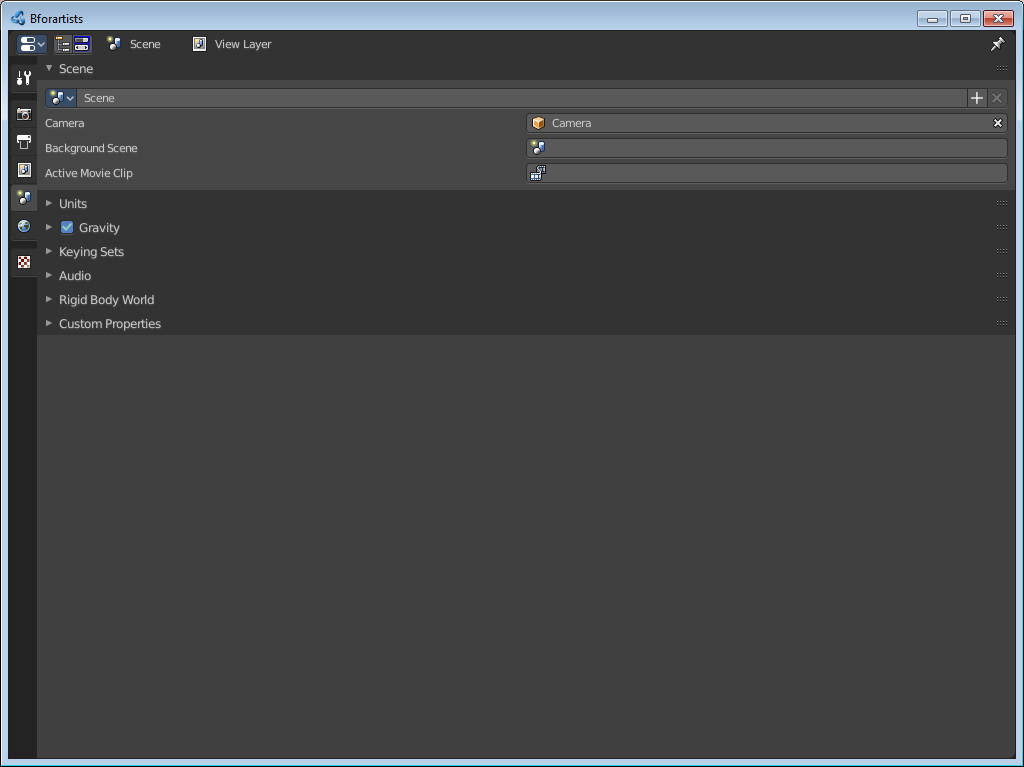Viewport: 1024px width, 767px height.
Task: Expand the Keying Sets panel
Action: (x=49, y=252)
